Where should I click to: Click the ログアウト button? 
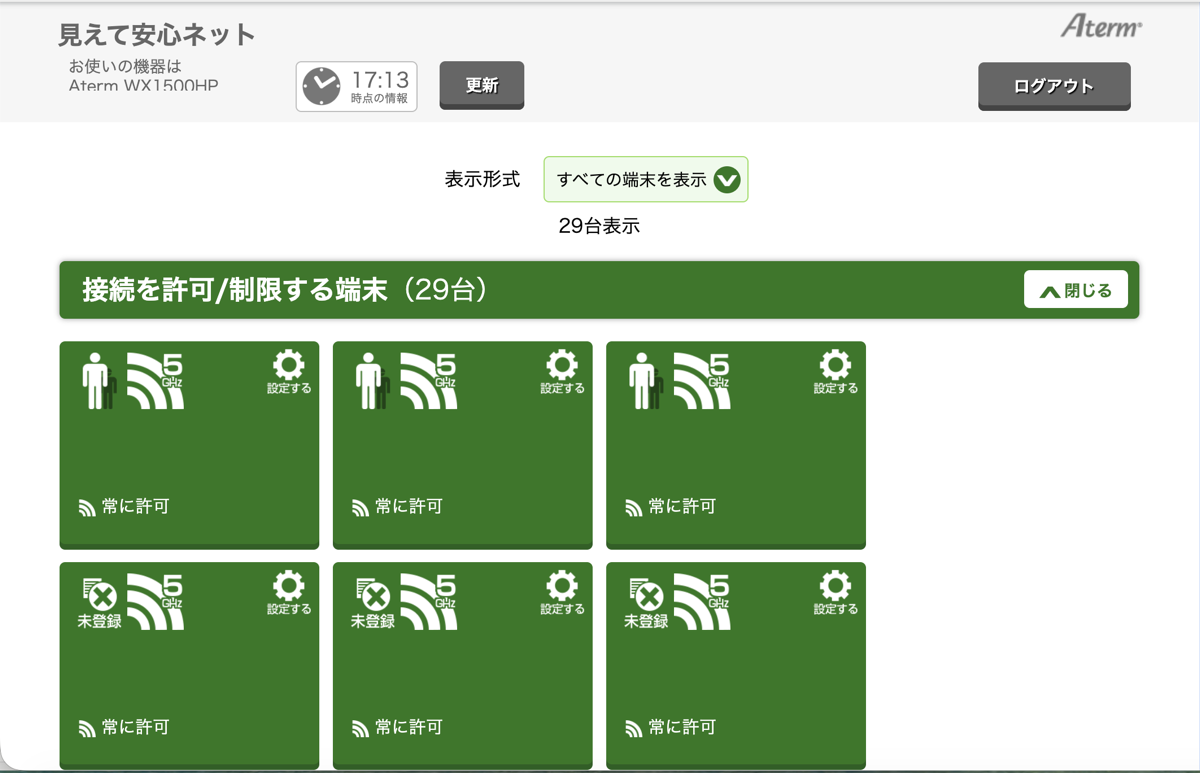(1054, 86)
